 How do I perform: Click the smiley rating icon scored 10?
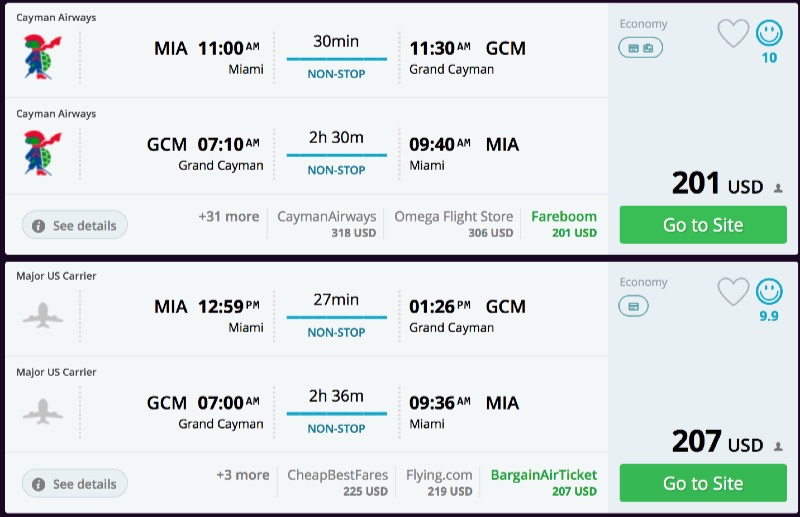(769, 35)
